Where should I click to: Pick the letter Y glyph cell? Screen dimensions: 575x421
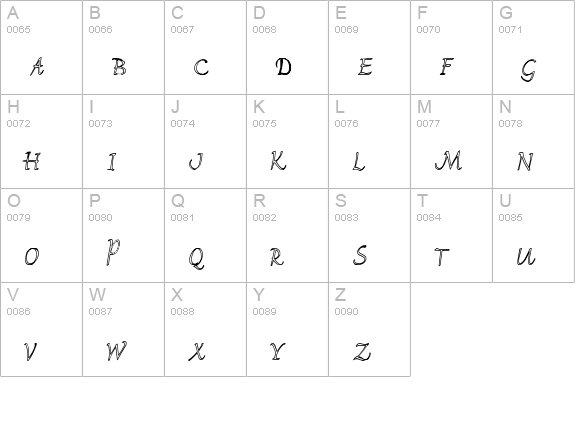(288, 329)
